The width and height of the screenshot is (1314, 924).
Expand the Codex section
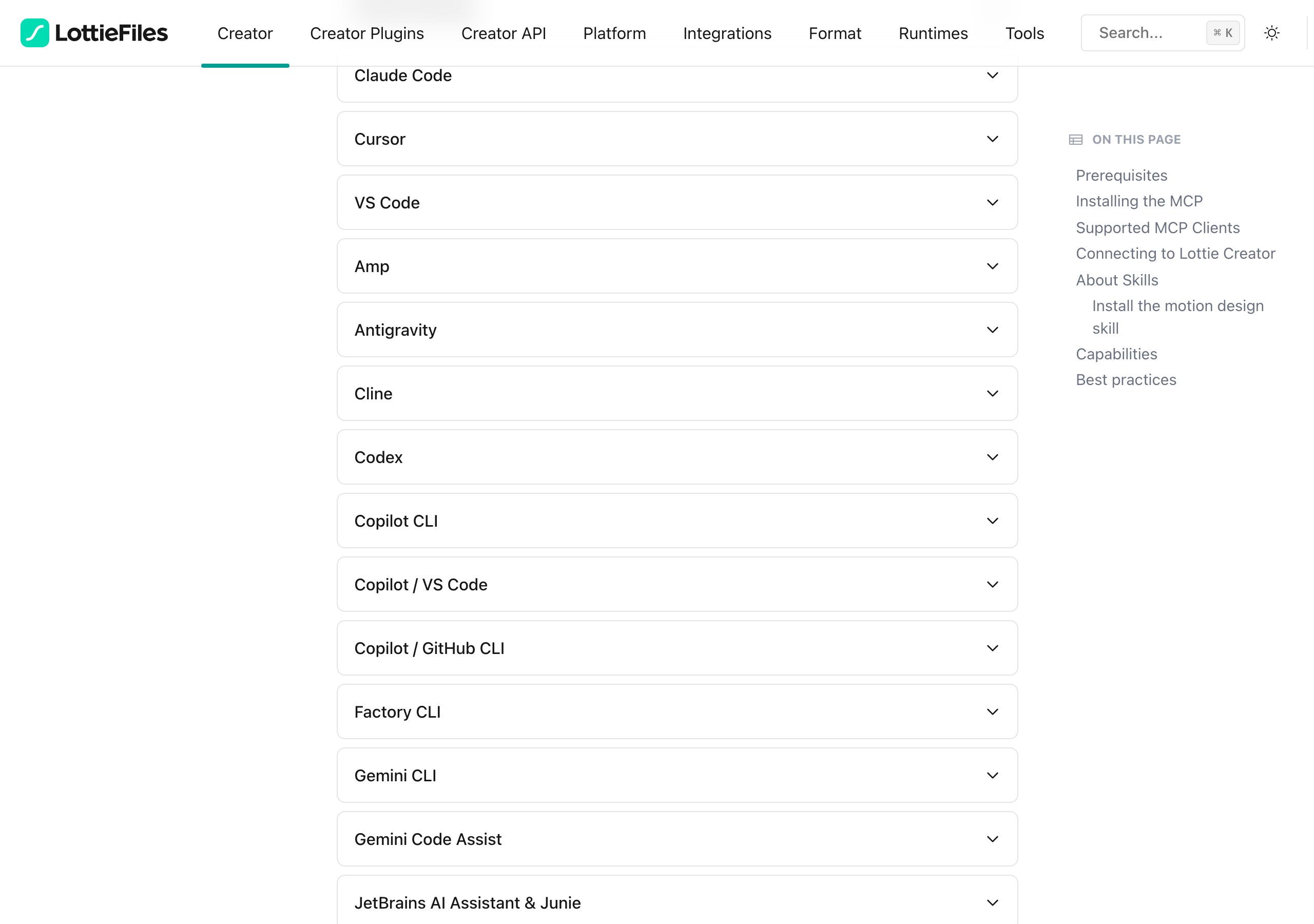tap(678, 457)
